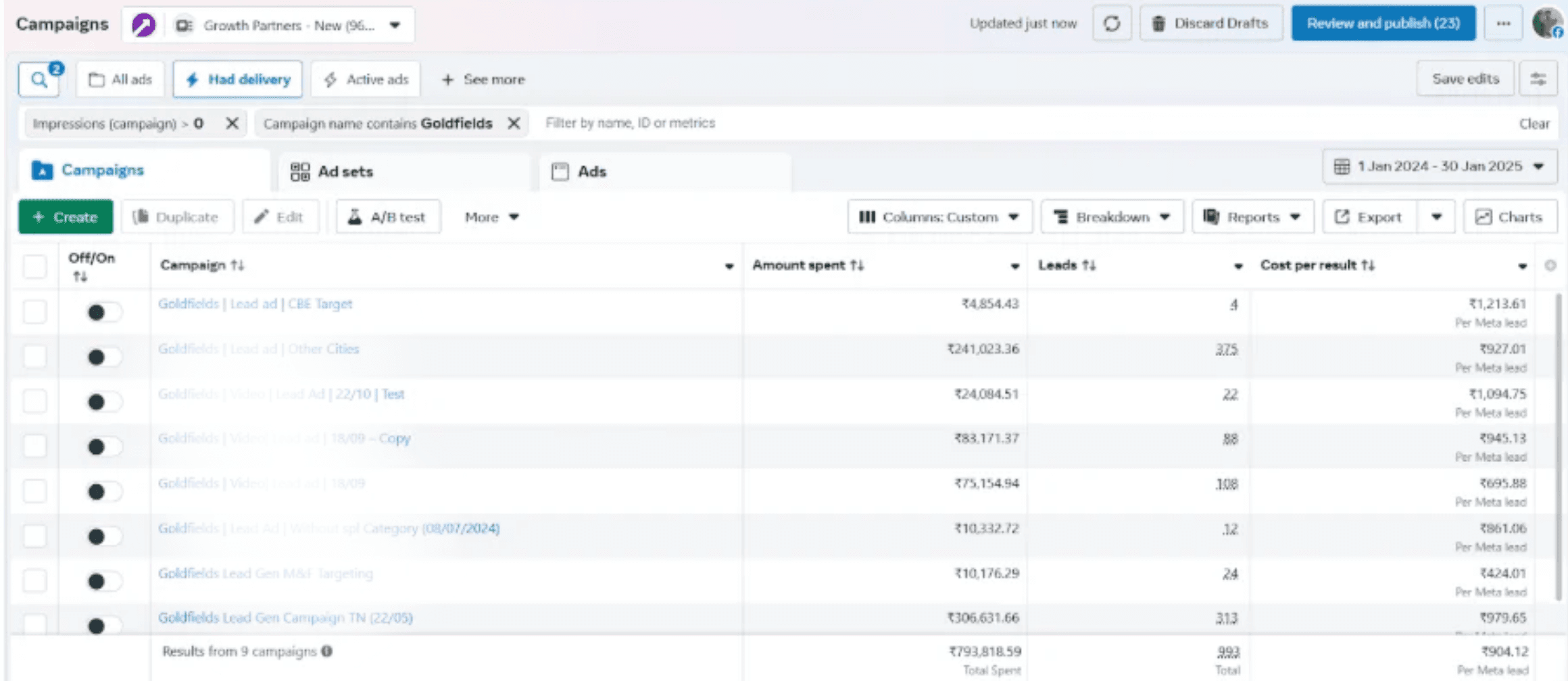This screenshot has height=681, width=1568.
Task: Check the box for 22/10 Test campaign
Action: (x=34, y=401)
